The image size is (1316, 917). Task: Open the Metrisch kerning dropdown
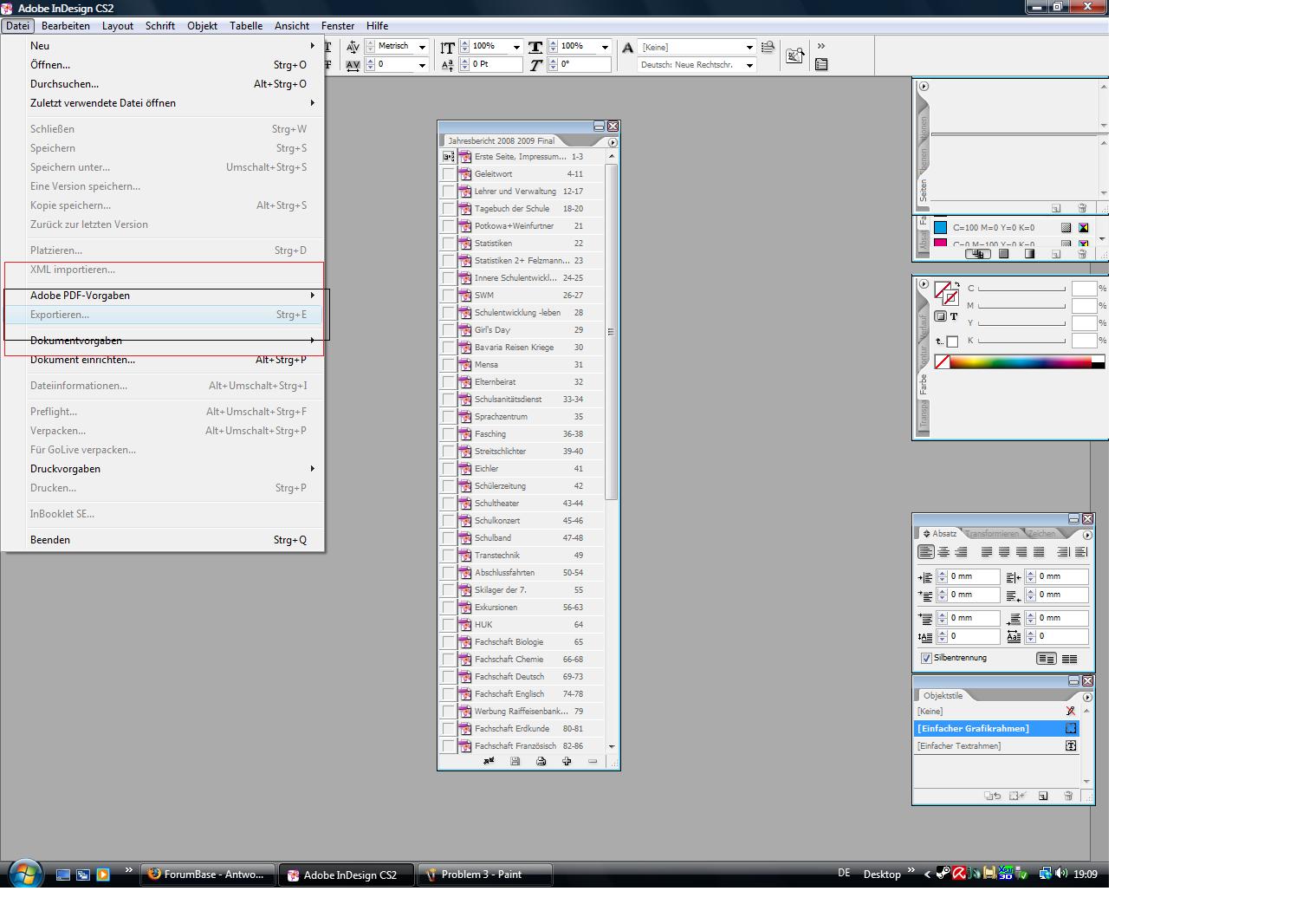[422, 47]
